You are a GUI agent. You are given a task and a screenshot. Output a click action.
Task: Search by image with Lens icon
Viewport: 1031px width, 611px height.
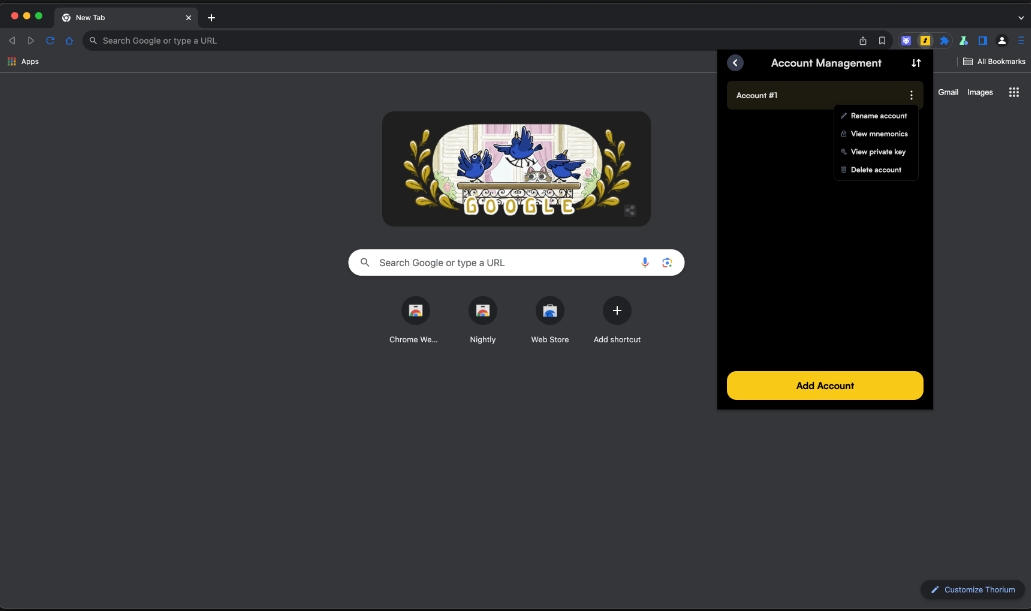click(667, 262)
